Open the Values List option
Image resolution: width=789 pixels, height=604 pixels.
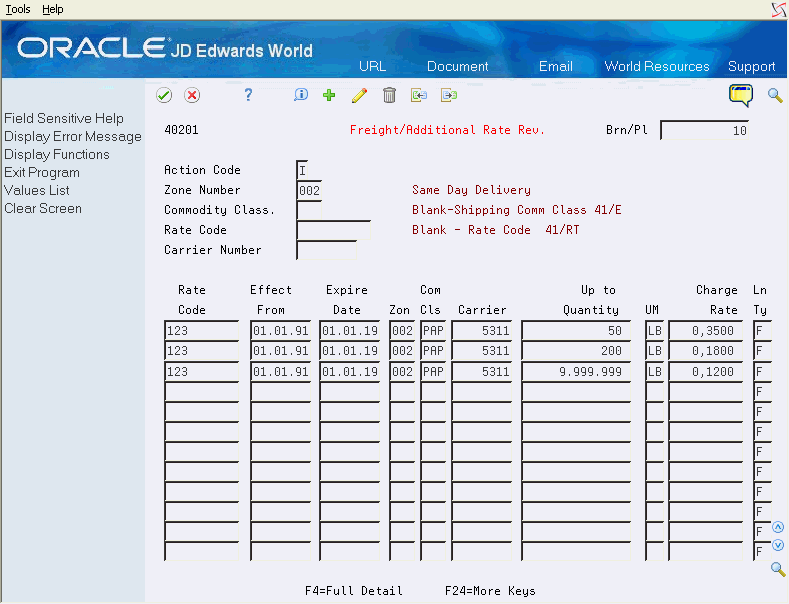point(37,190)
